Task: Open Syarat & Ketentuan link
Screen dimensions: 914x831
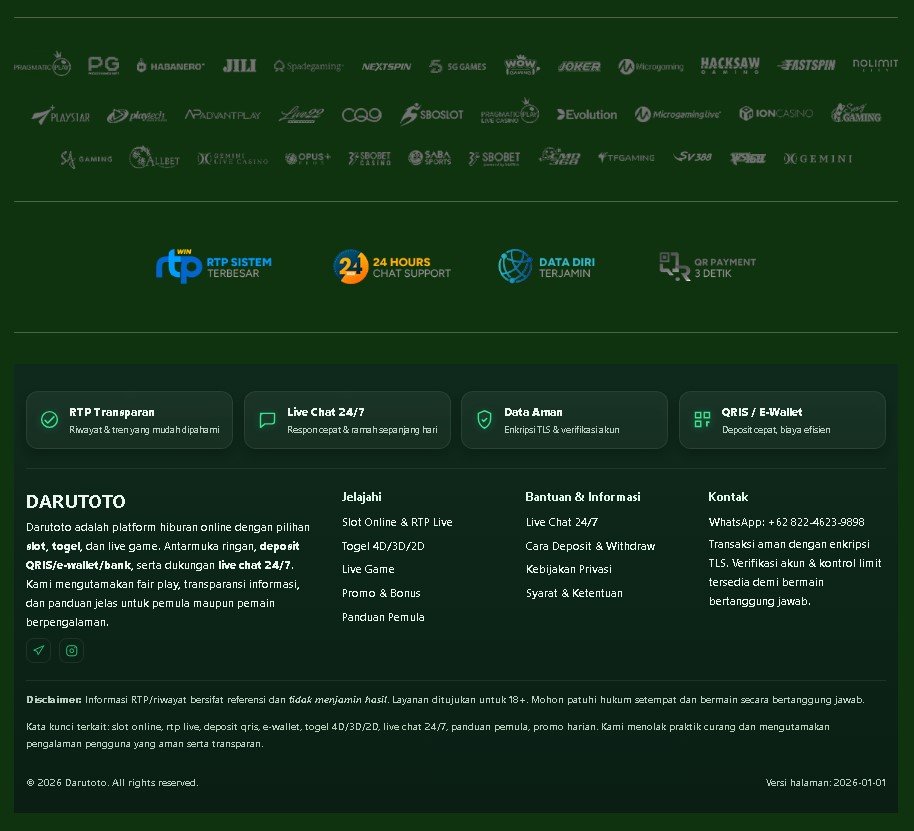Action: coord(574,593)
